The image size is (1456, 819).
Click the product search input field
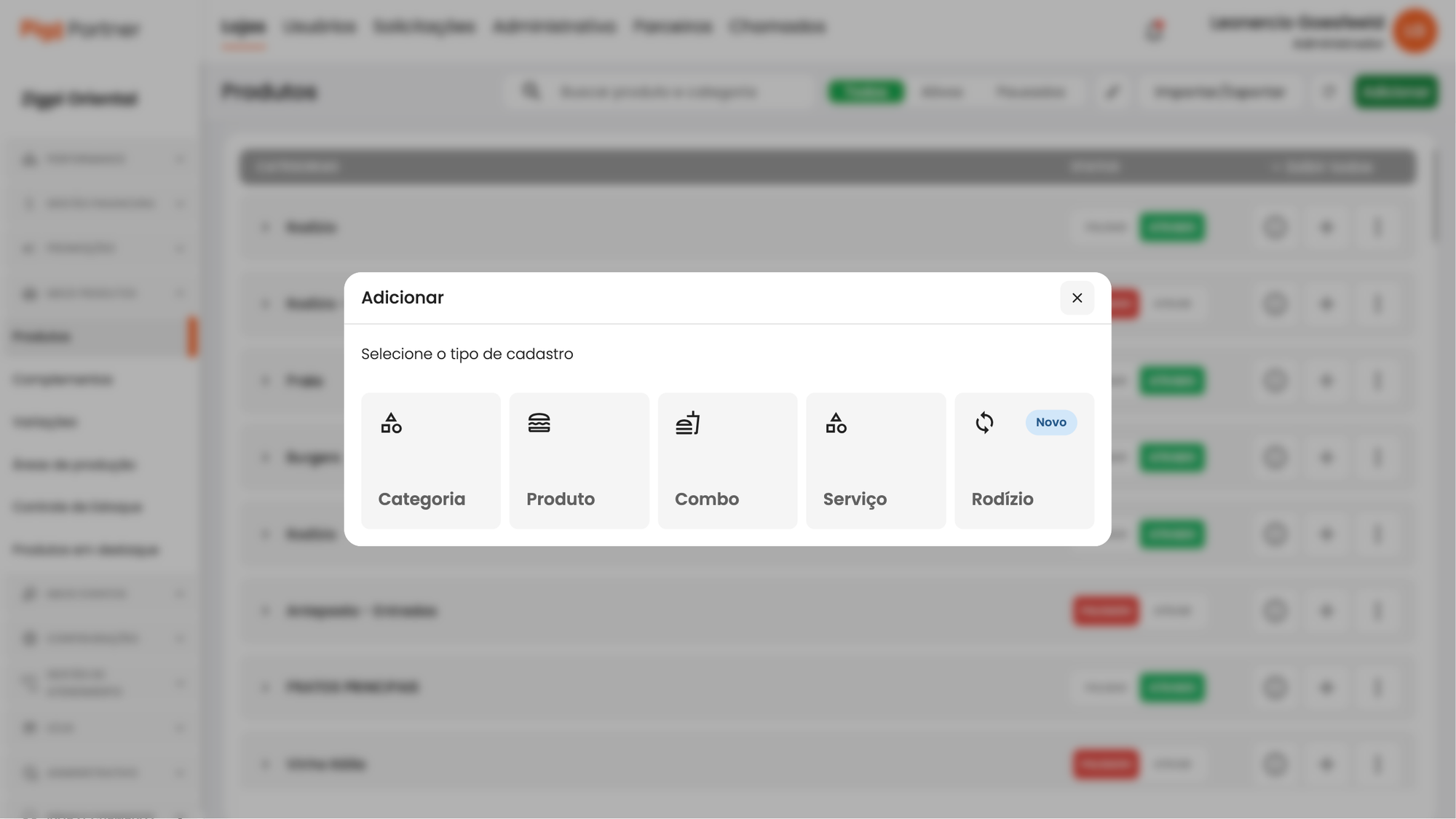tap(658, 92)
